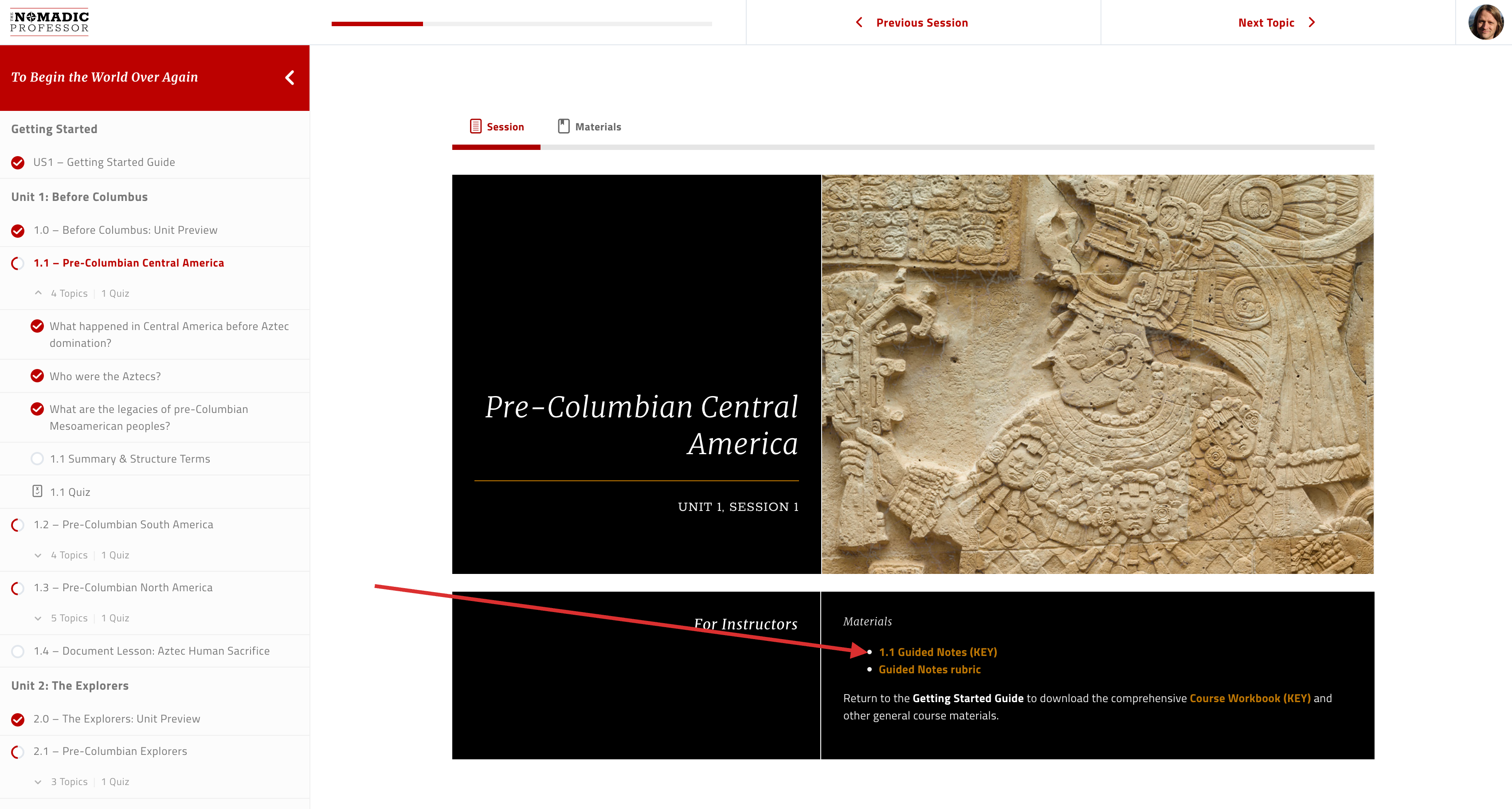Switch to the Session tab
This screenshot has height=809, width=1512.
[497, 127]
